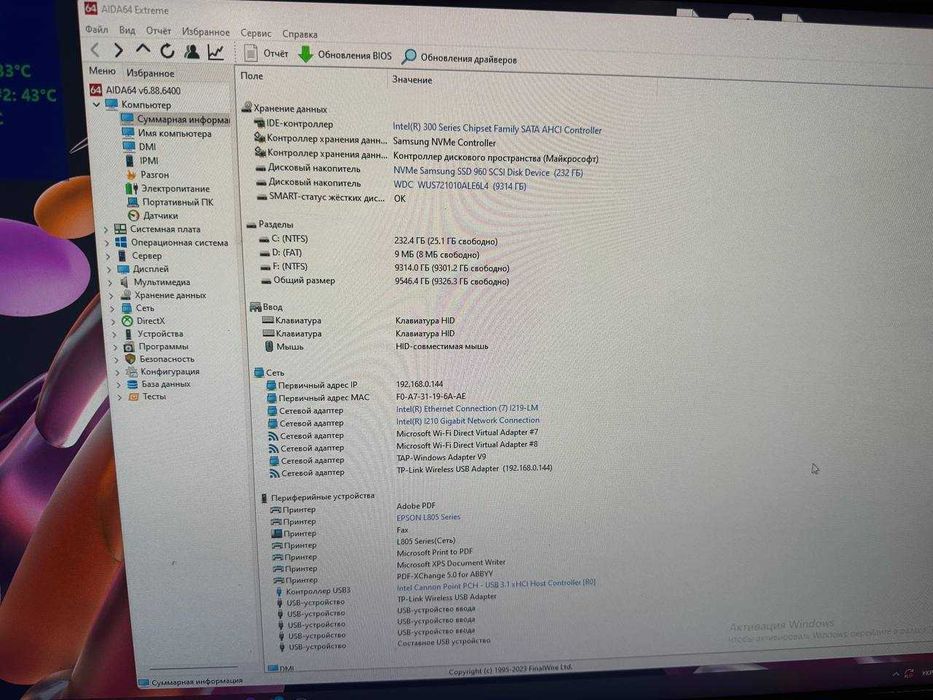This screenshot has height=700, width=933.
Task: Open the Сервис menu
Action: [x=256, y=33]
